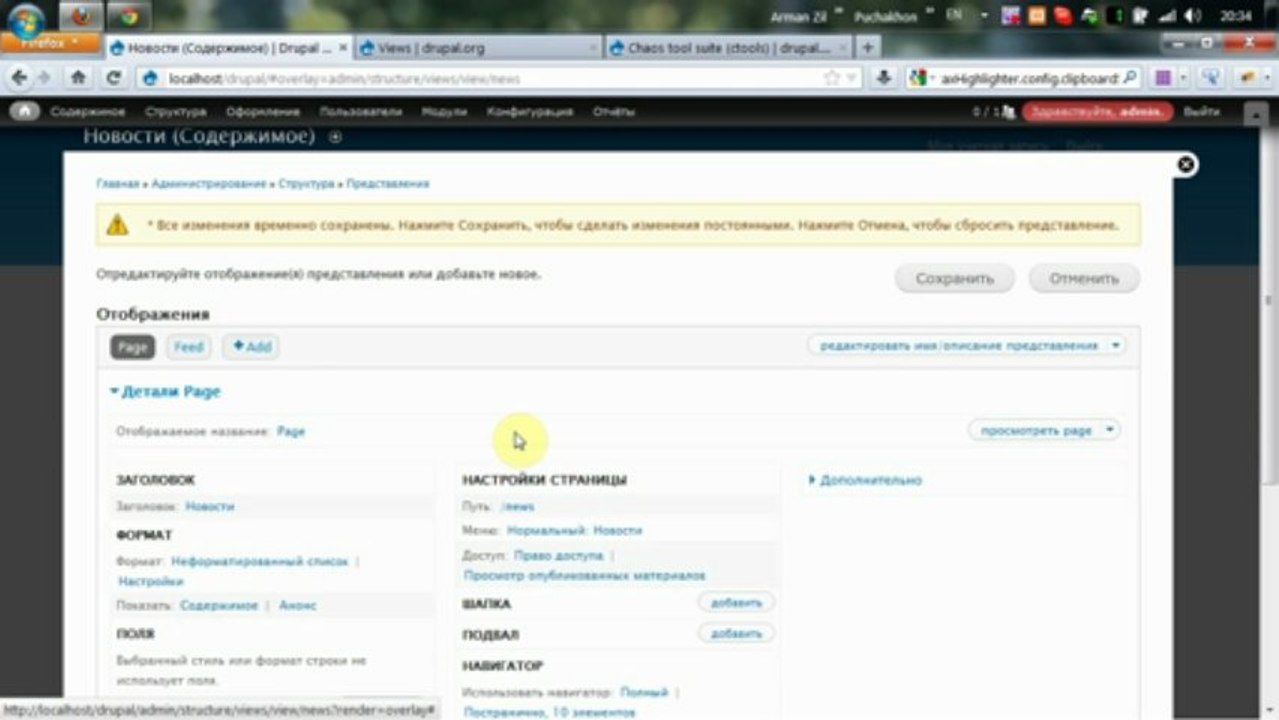Click the search magnifier icon
The width and height of the screenshot is (1279, 720).
(1130, 77)
